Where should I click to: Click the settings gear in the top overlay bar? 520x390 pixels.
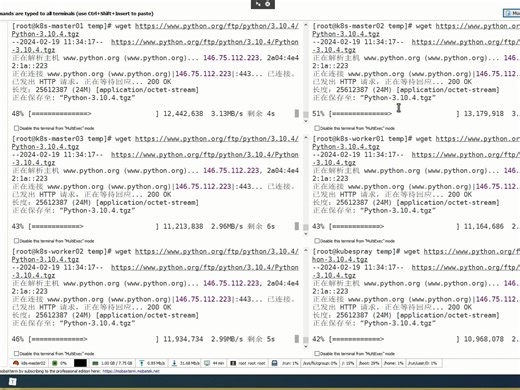click(268, 4)
